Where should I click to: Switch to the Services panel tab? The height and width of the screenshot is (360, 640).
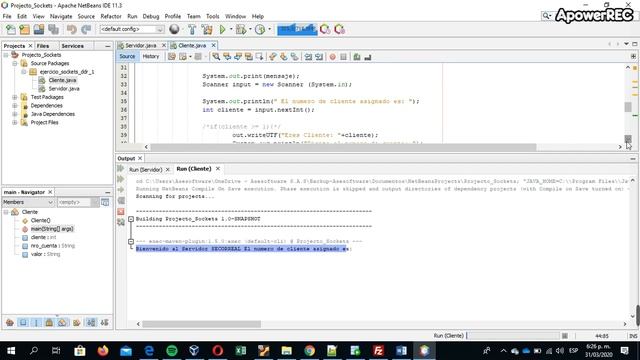click(73, 46)
